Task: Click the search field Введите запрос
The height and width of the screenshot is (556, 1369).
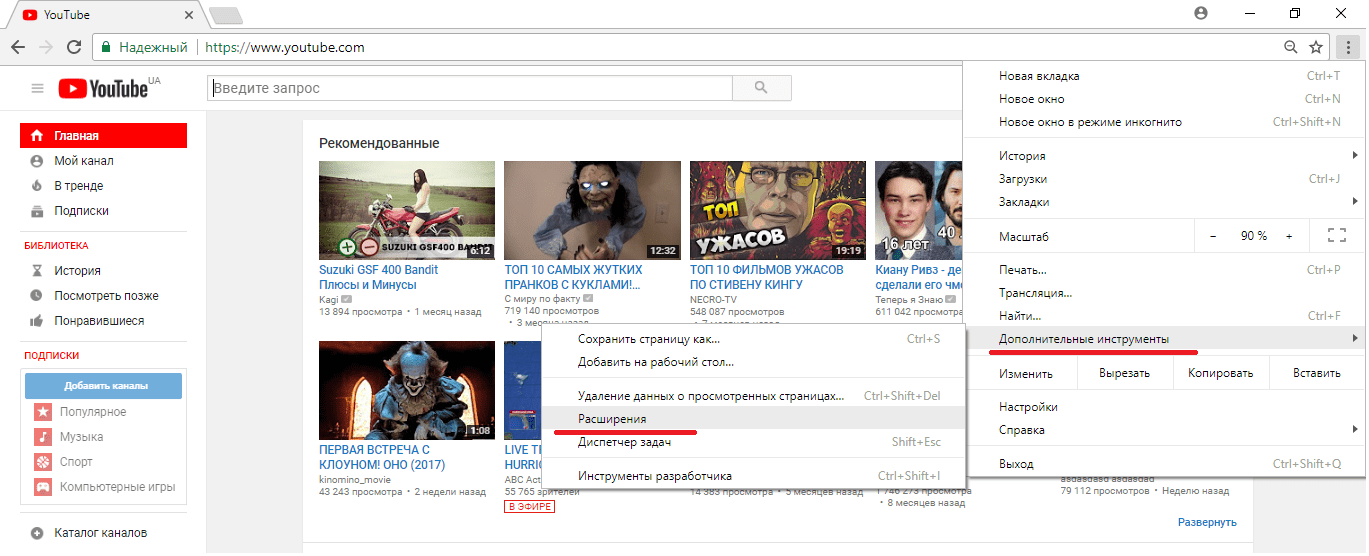Action: tap(470, 88)
